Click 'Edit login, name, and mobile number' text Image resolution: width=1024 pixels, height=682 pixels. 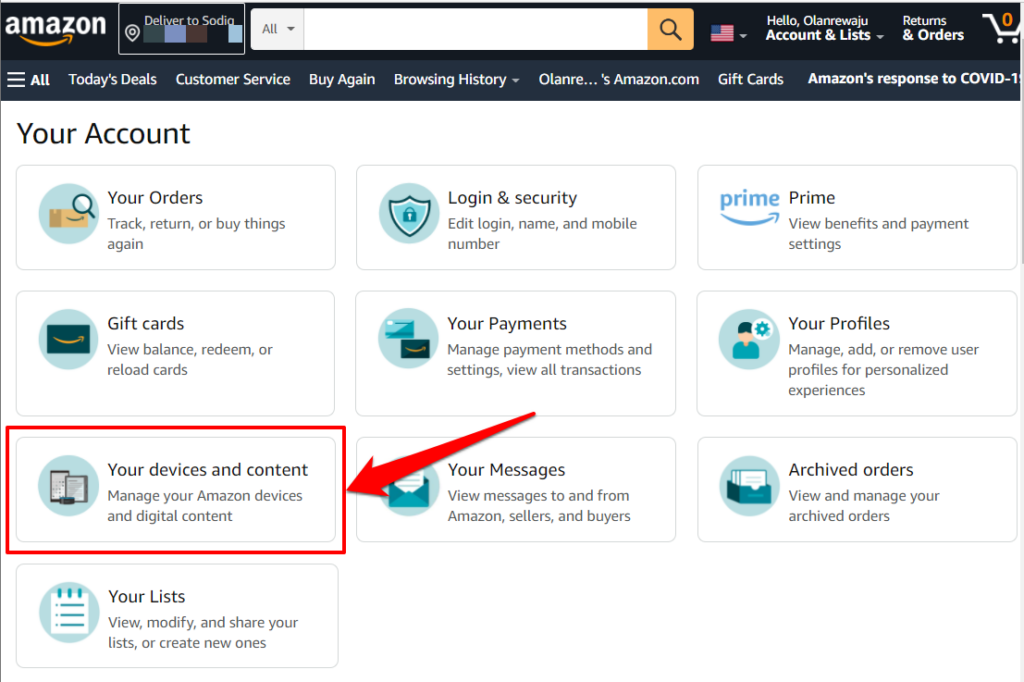542,234
